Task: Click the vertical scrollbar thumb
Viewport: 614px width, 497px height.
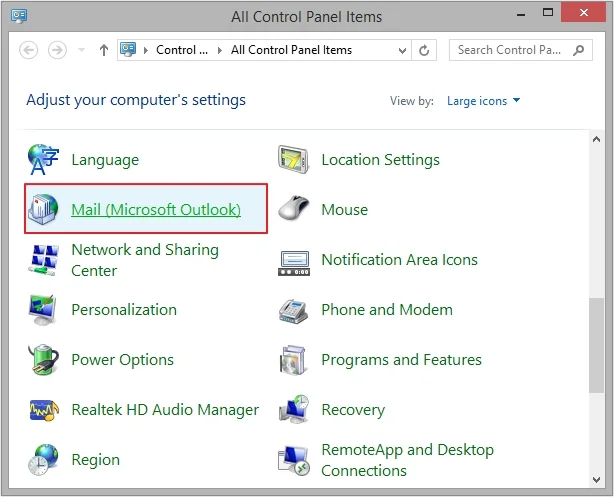Action: pyautogui.click(x=596, y=345)
